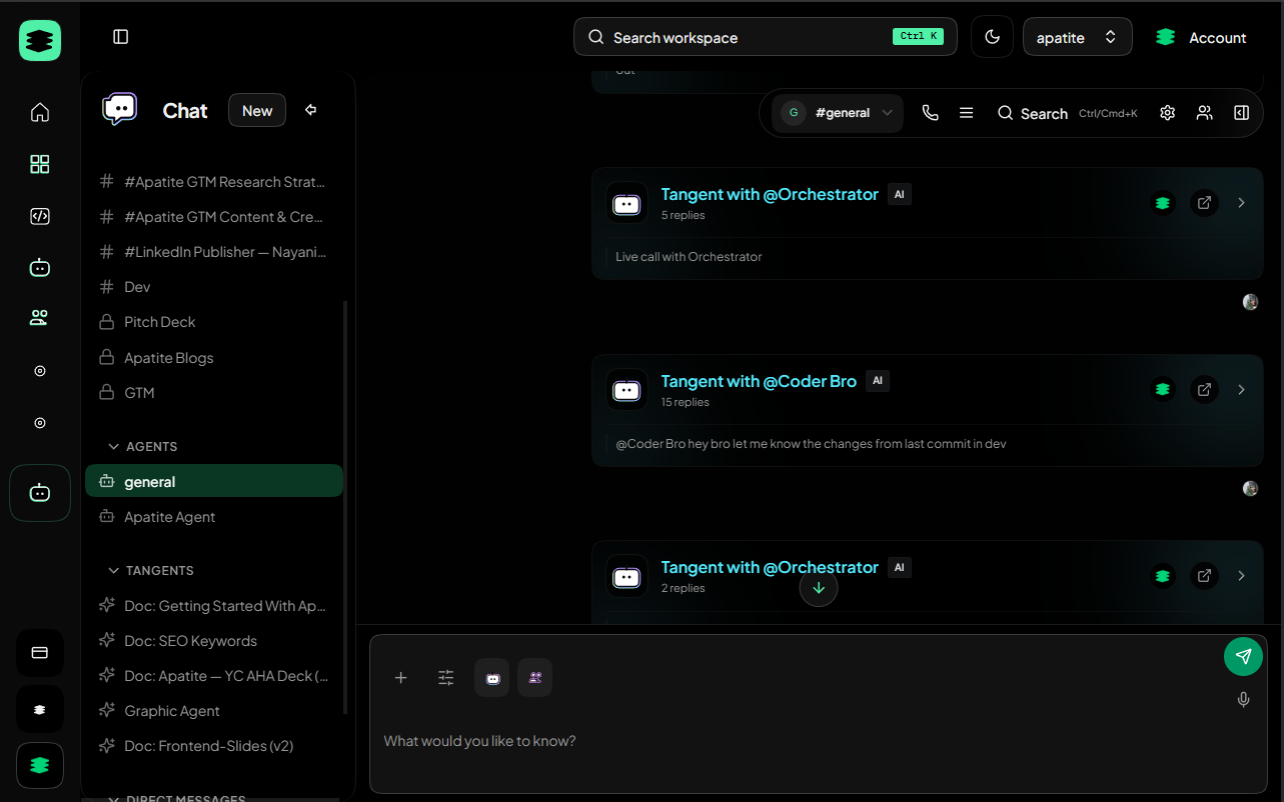Start a New chat

[257, 110]
